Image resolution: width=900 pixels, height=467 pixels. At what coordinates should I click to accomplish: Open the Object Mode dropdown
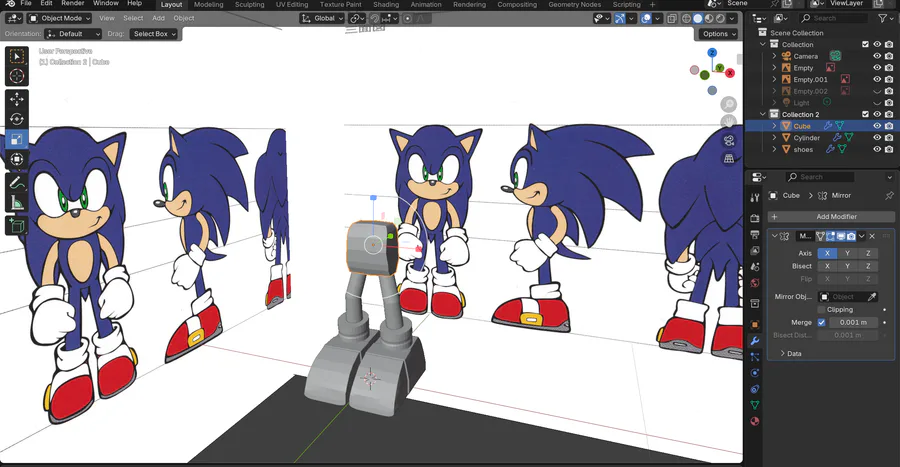click(60, 18)
